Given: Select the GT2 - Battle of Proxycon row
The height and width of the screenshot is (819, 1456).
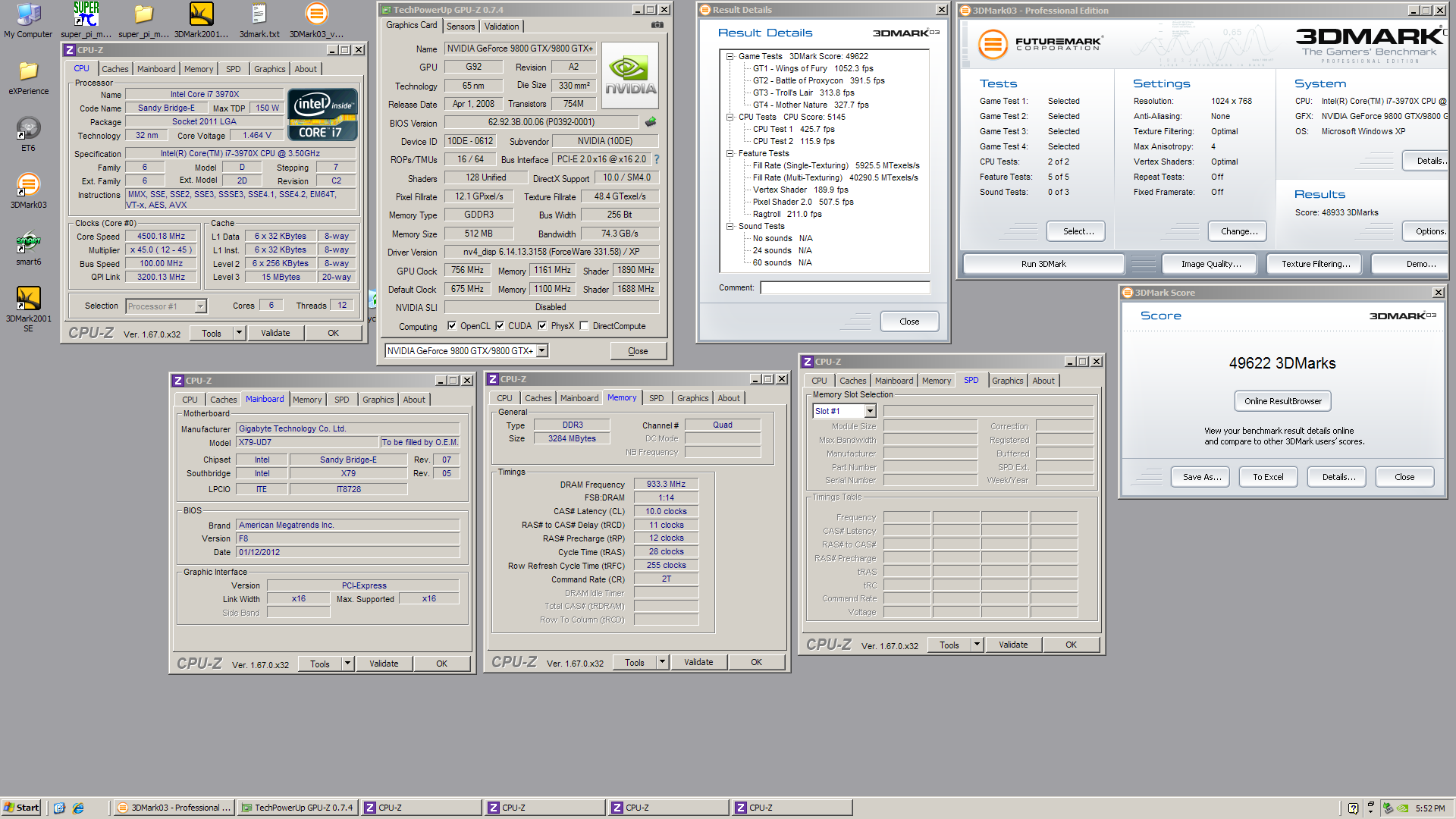Looking at the screenshot, I should (818, 80).
